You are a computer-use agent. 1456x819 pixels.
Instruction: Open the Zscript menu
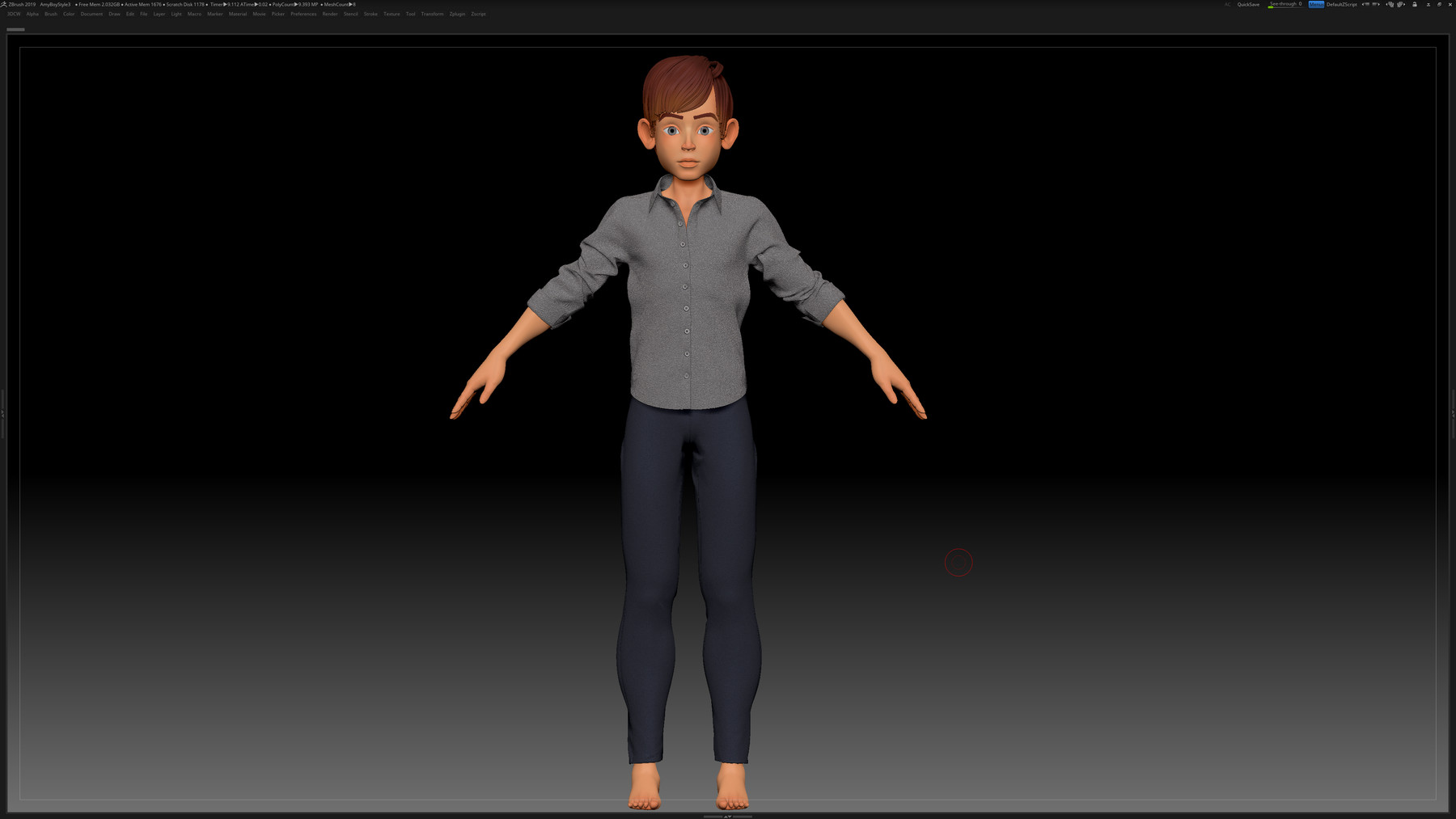pos(478,14)
